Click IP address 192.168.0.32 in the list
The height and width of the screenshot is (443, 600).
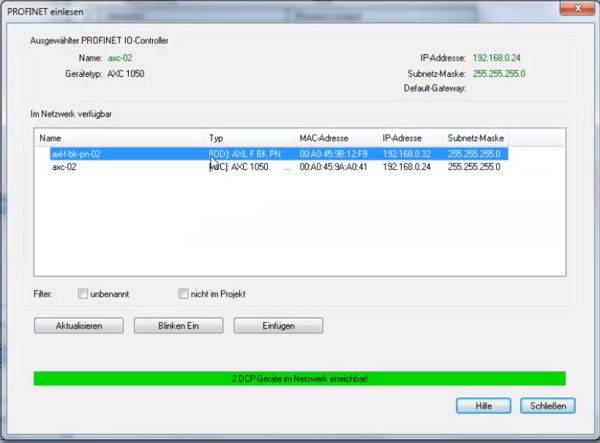(x=406, y=154)
